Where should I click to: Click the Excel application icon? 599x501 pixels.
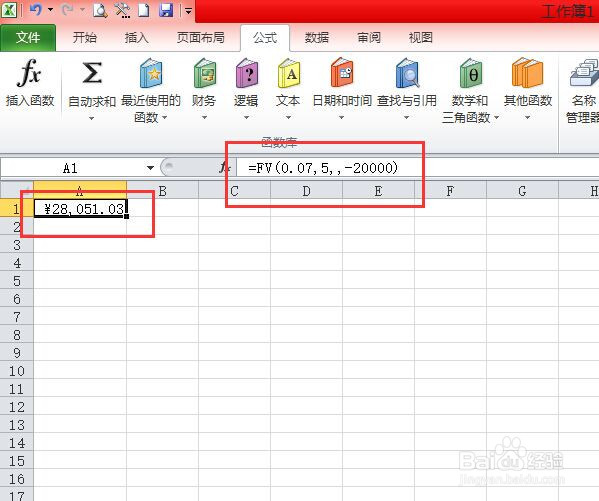click(8, 9)
